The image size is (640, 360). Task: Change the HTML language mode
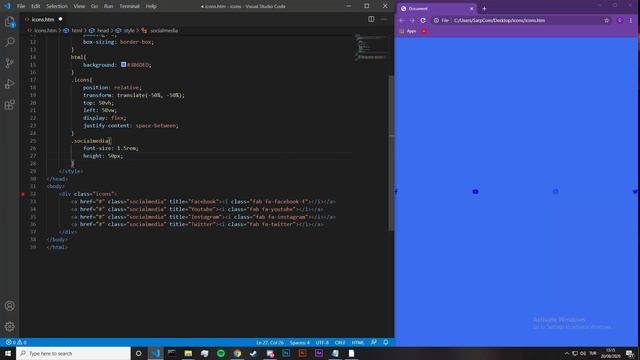[358, 342]
